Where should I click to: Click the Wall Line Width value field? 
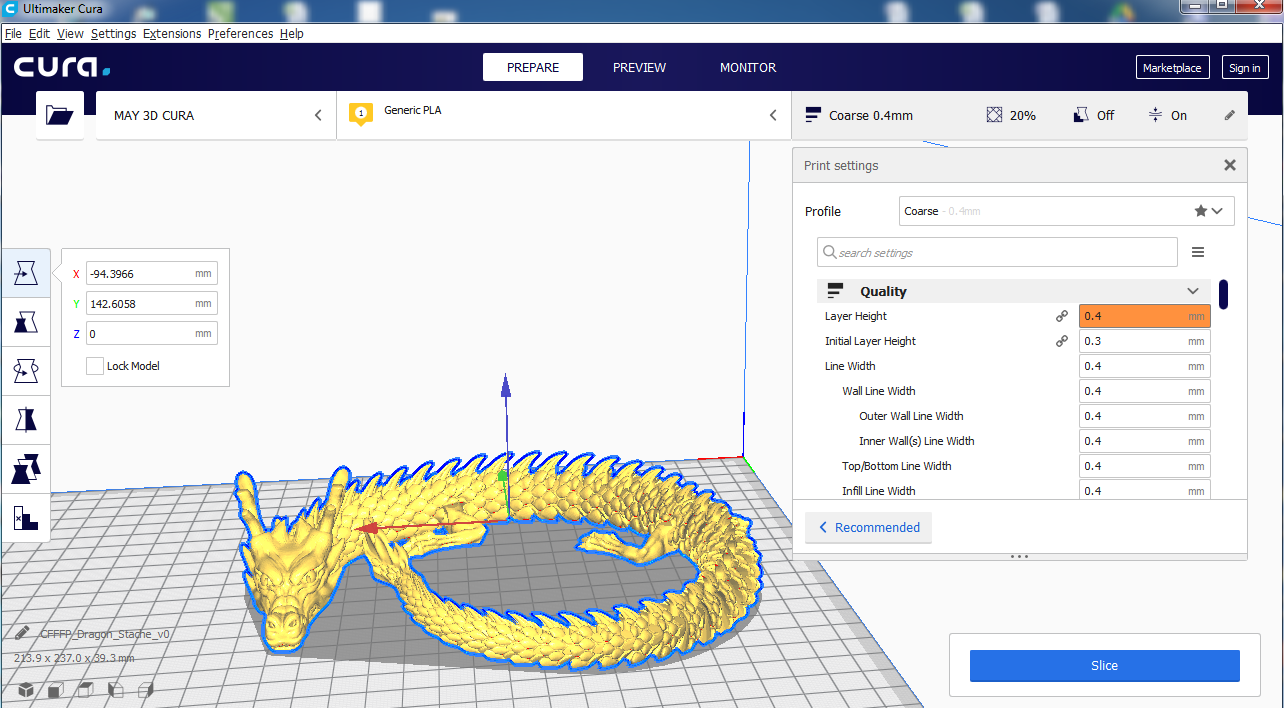(x=1144, y=391)
